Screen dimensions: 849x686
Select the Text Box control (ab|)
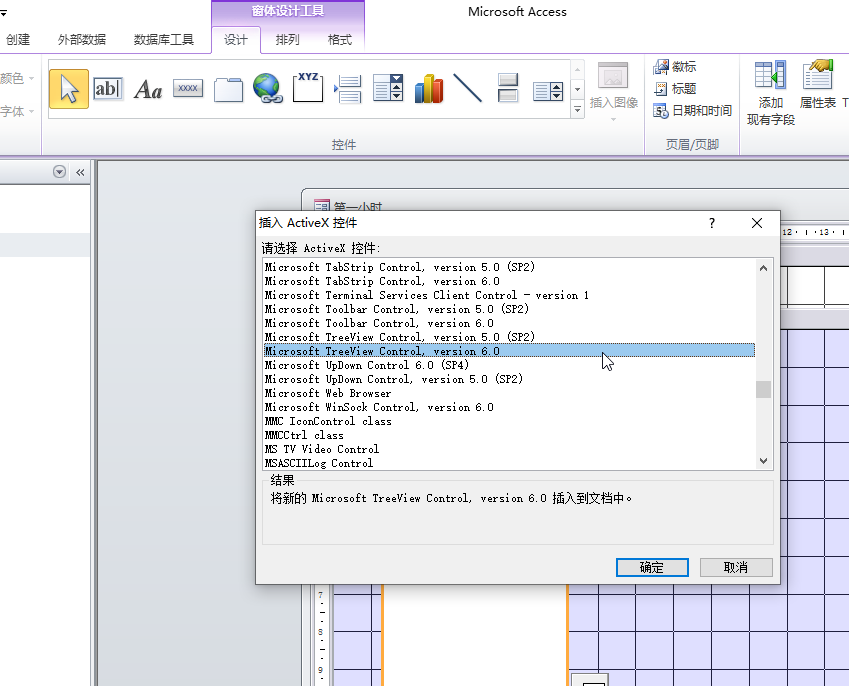coord(108,89)
